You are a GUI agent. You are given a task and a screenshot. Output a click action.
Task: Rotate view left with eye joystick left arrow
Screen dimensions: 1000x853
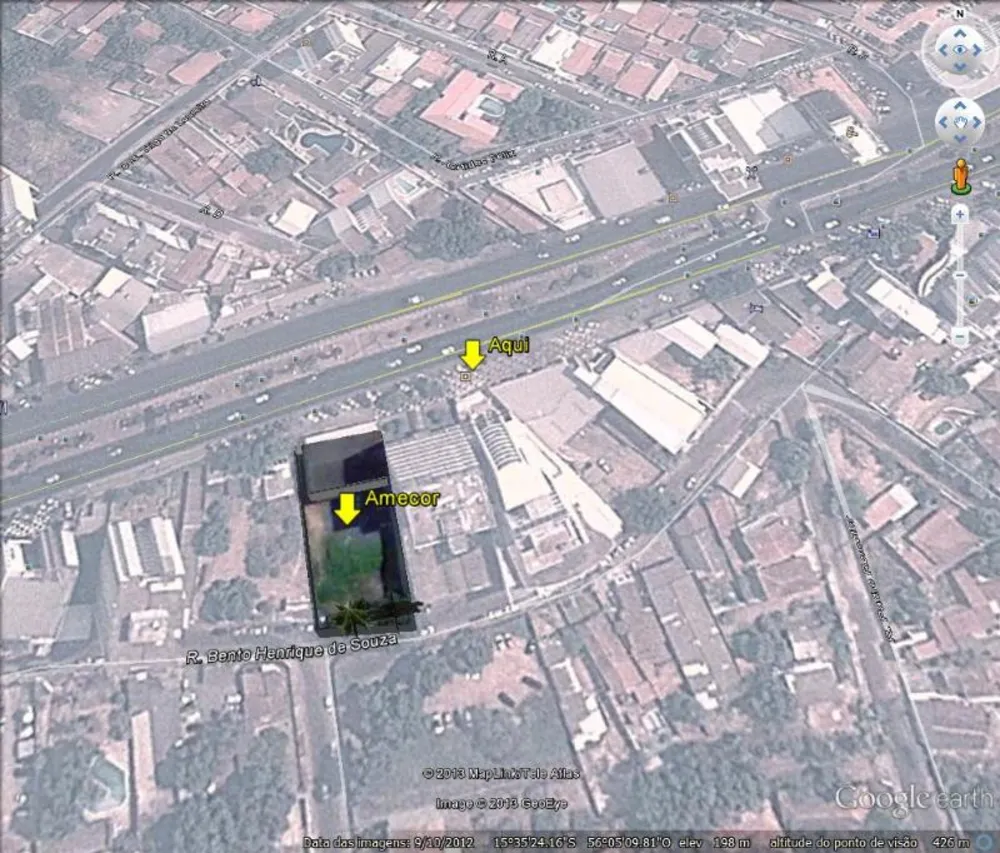tap(943, 50)
